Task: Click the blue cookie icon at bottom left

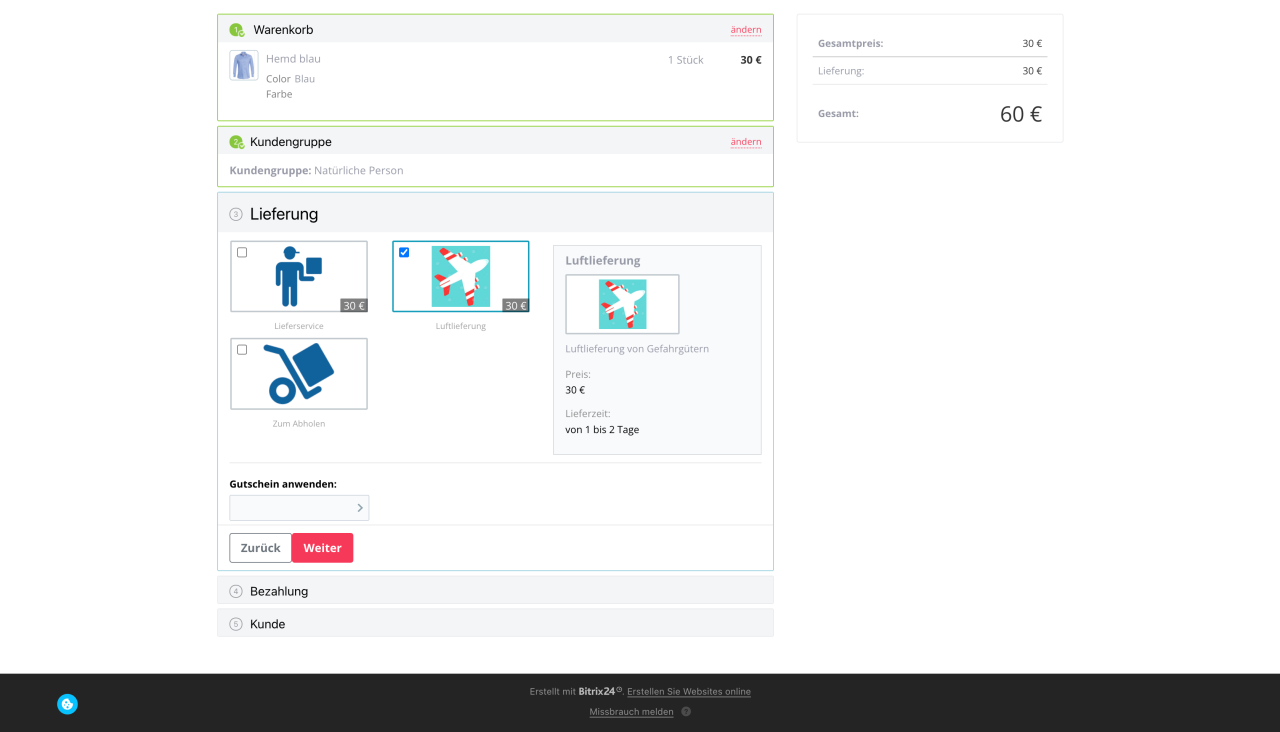Action: tap(67, 704)
